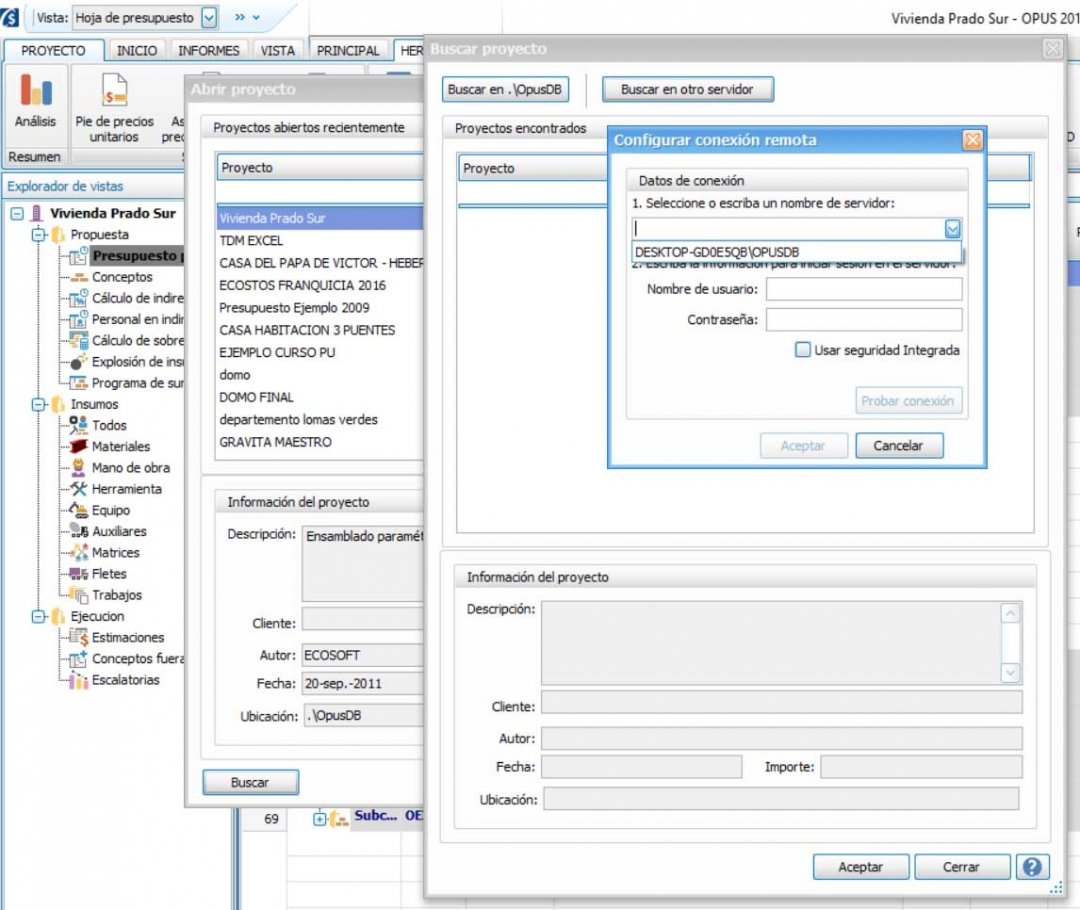Open the INICIO ribbon tab
Viewport: 1080px width, 910px height.
(x=137, y=50)
